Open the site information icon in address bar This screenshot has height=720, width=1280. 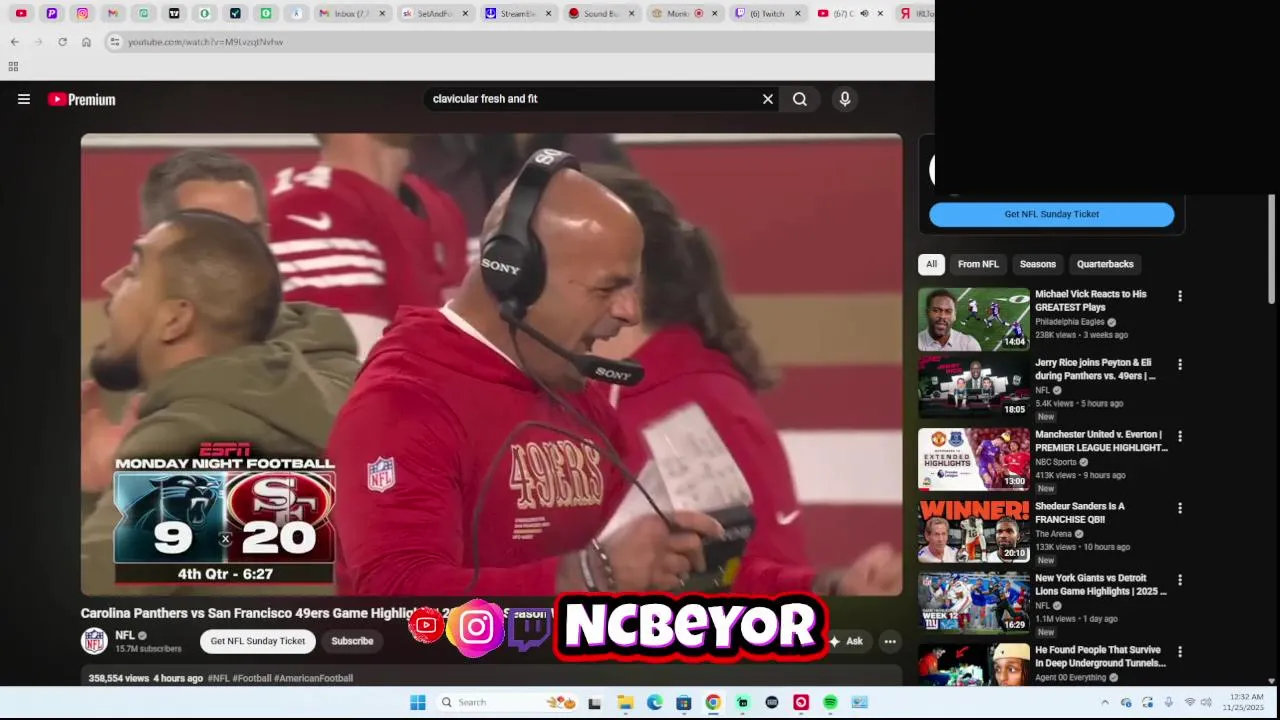coord(115,42)
